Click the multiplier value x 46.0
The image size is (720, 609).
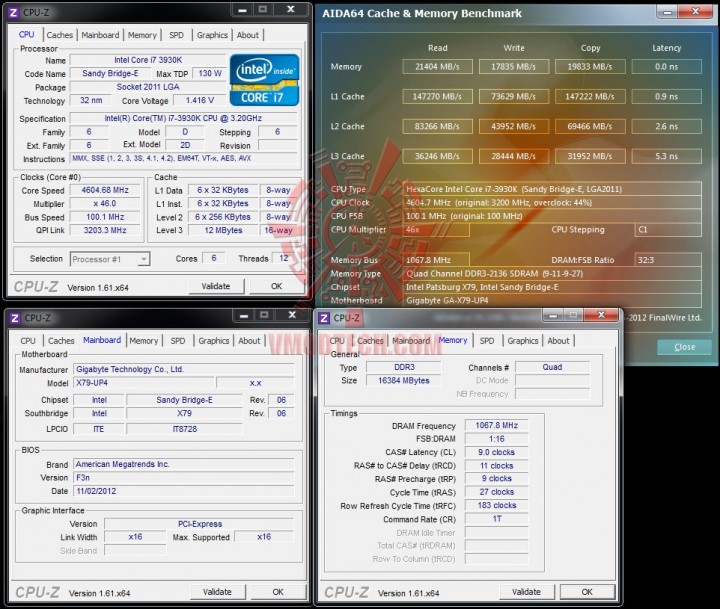pyautogui.click(x=105, y=203)
